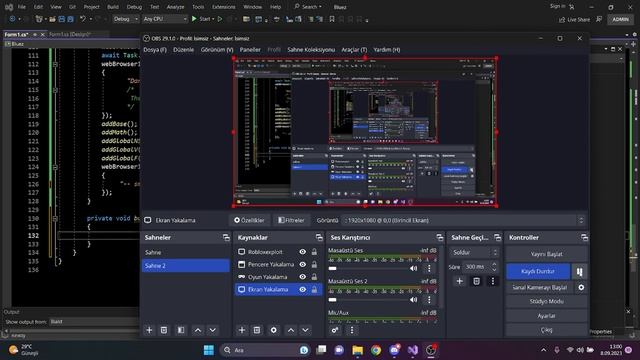Screen dimensions: 640x360
Task: Open Paneller menu in OBS
Action: 250,50
